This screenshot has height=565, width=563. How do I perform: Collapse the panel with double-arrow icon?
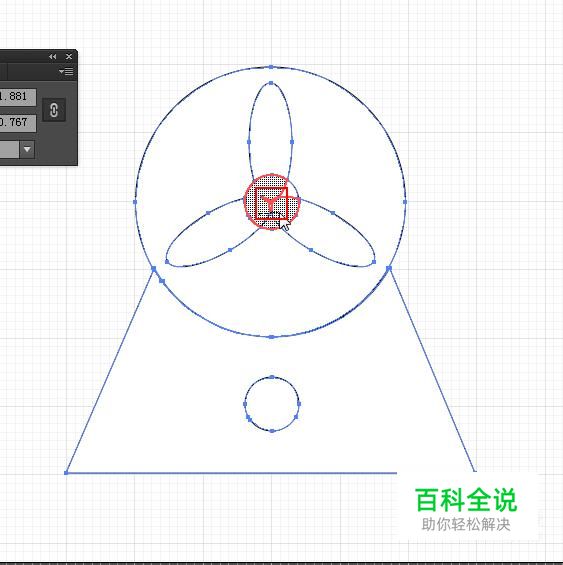pos(53,57)
